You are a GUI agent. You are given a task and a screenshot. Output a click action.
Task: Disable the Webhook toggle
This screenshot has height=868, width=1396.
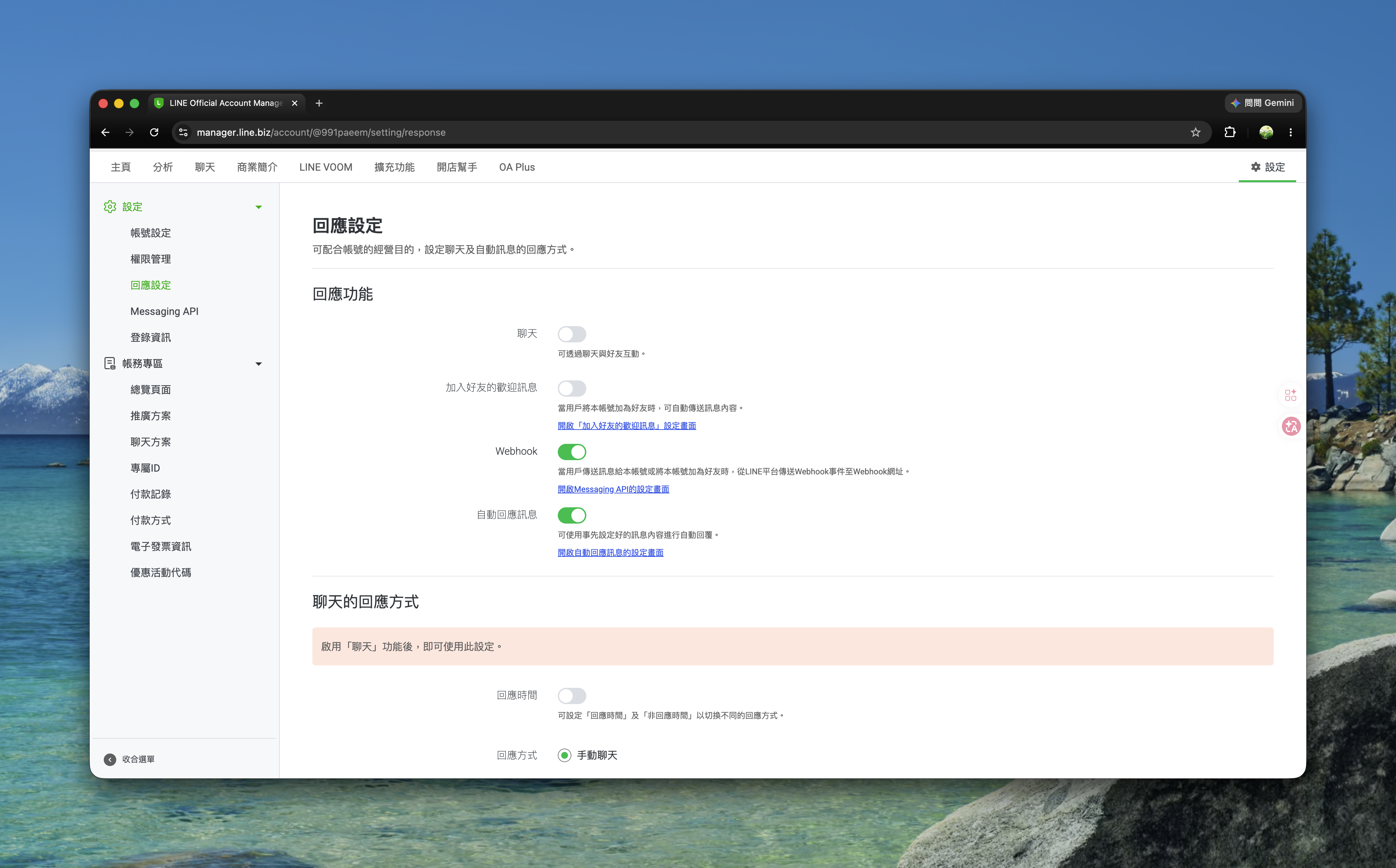click(572, 452)
